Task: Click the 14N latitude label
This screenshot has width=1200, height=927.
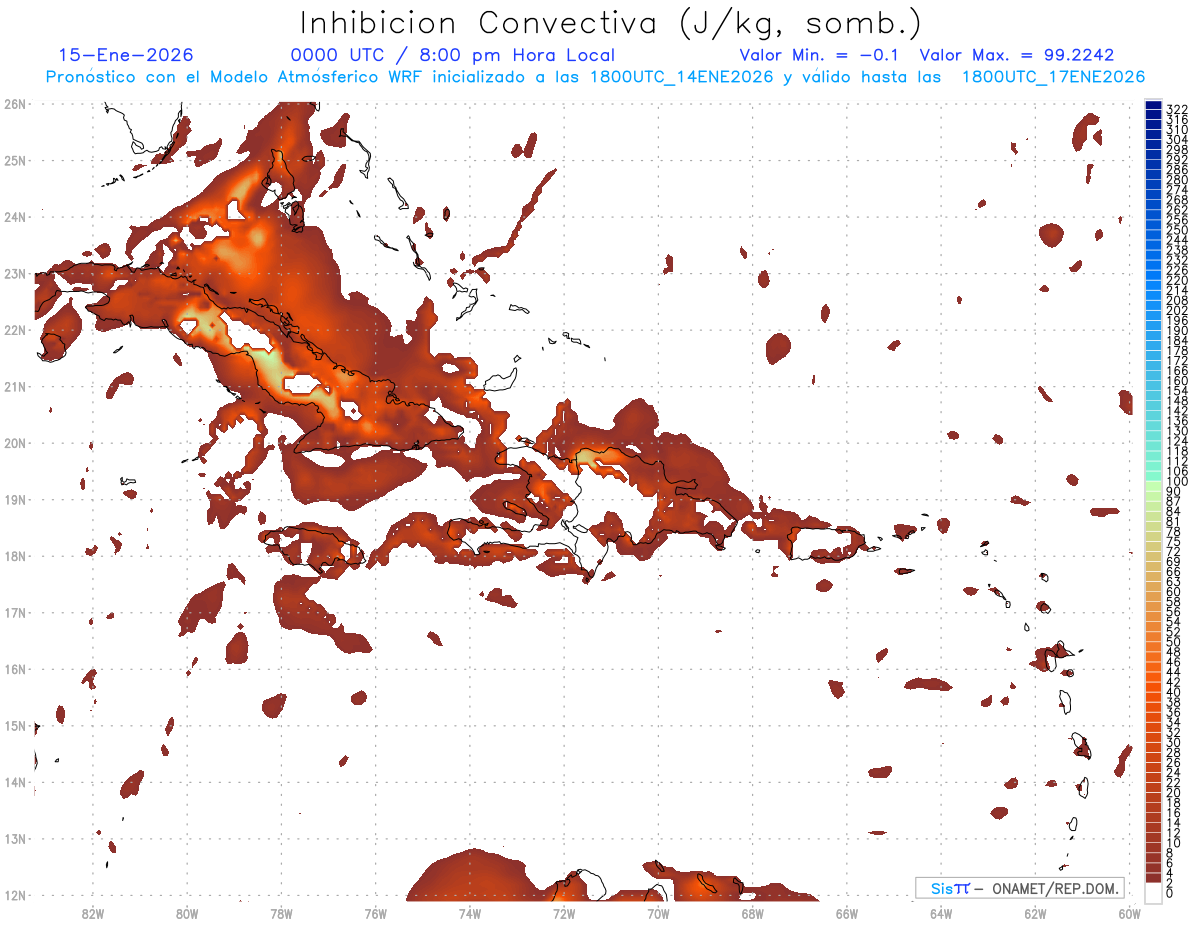Action: pos(14,782)
